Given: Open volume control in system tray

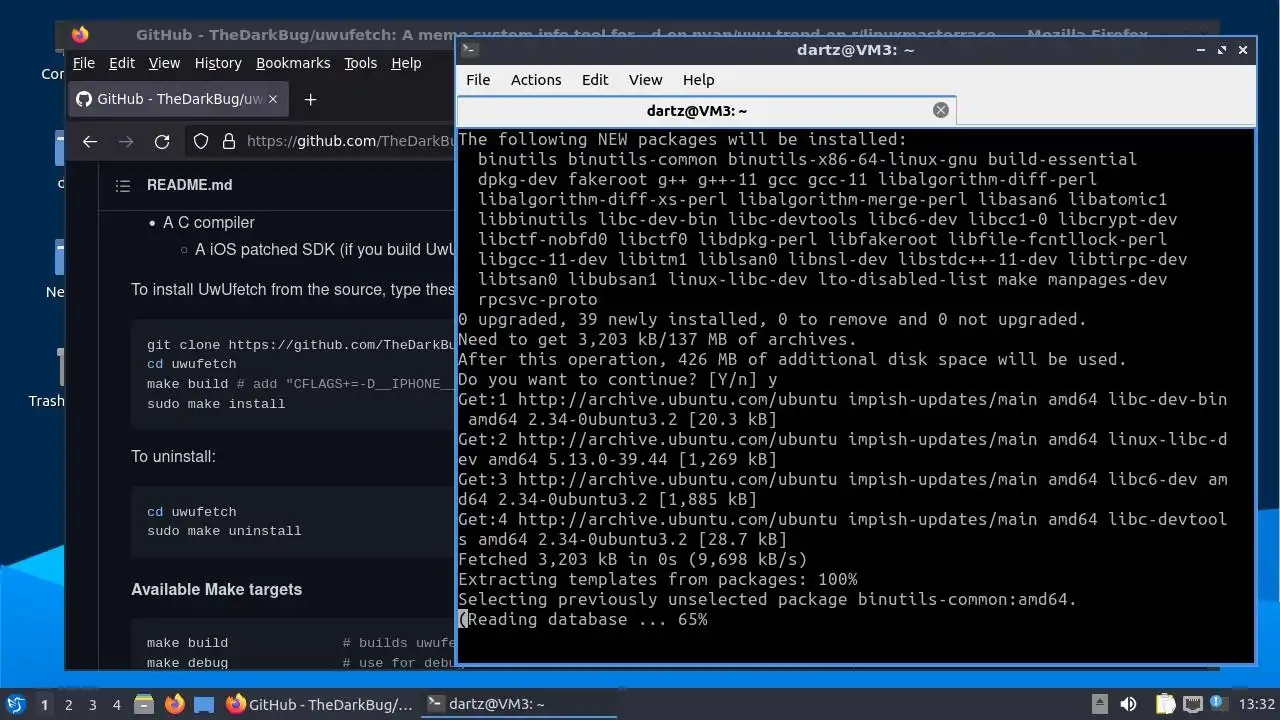Looking at the screenshot, I should pyautogui.click(x=1128, y=704).
